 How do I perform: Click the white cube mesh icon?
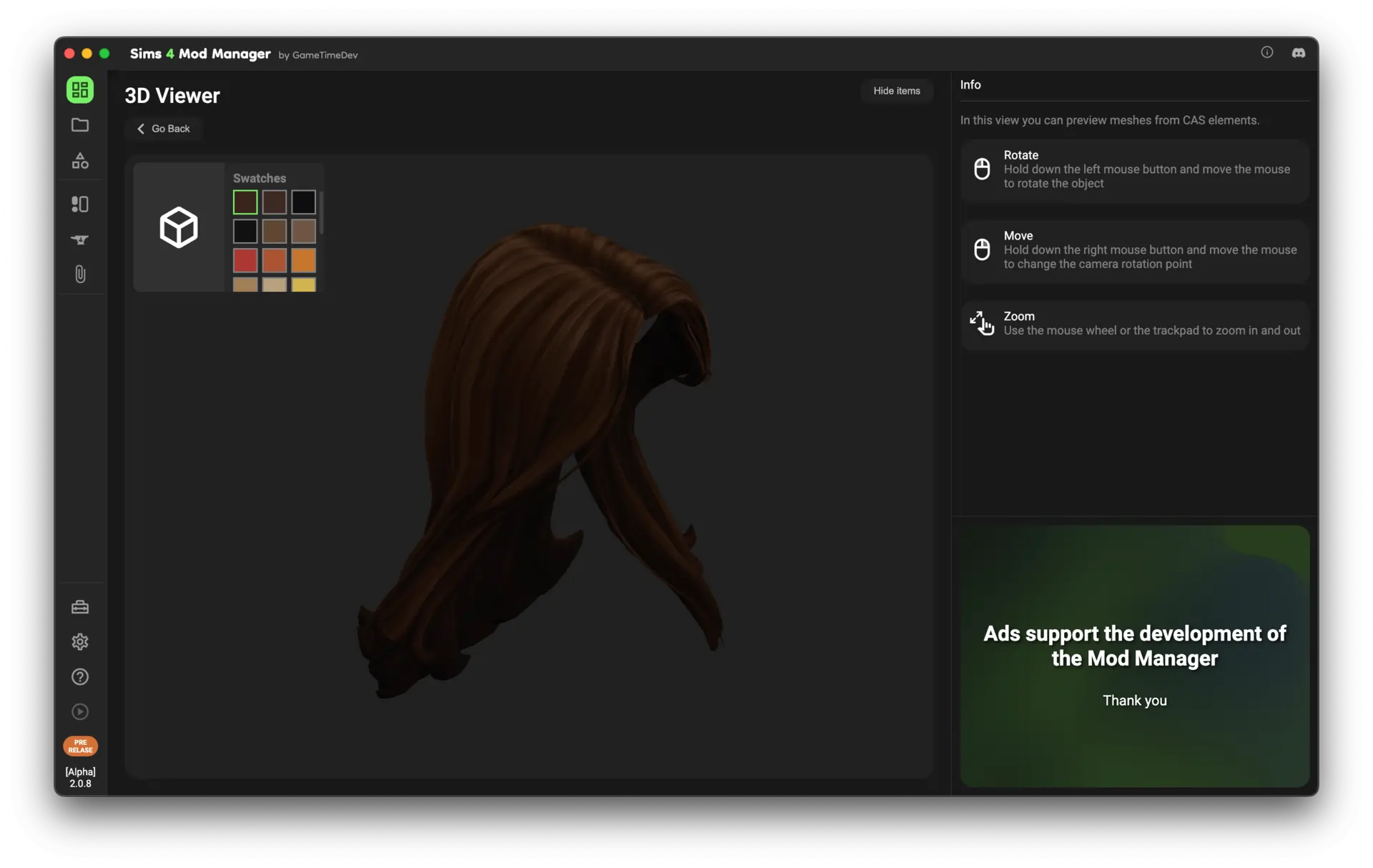coord(179,227)
